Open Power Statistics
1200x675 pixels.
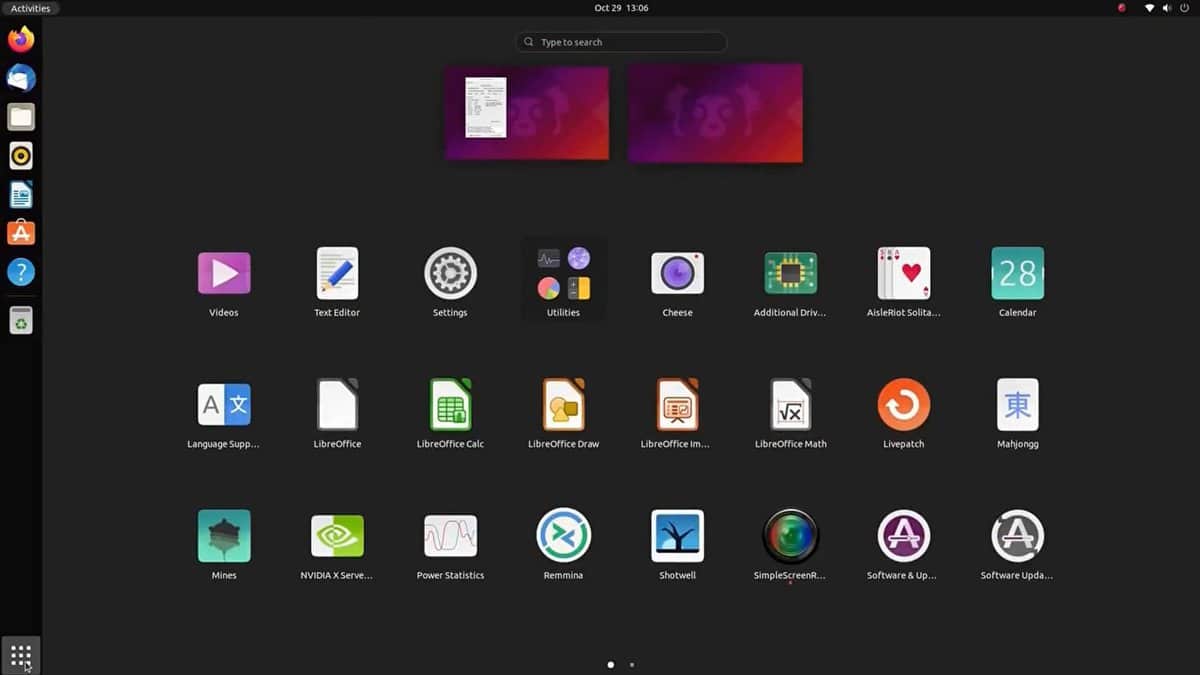pyautogui.click(x=450, y=536)
